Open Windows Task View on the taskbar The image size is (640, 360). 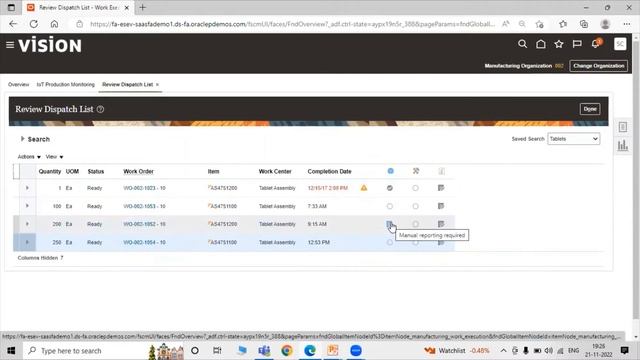217,351
